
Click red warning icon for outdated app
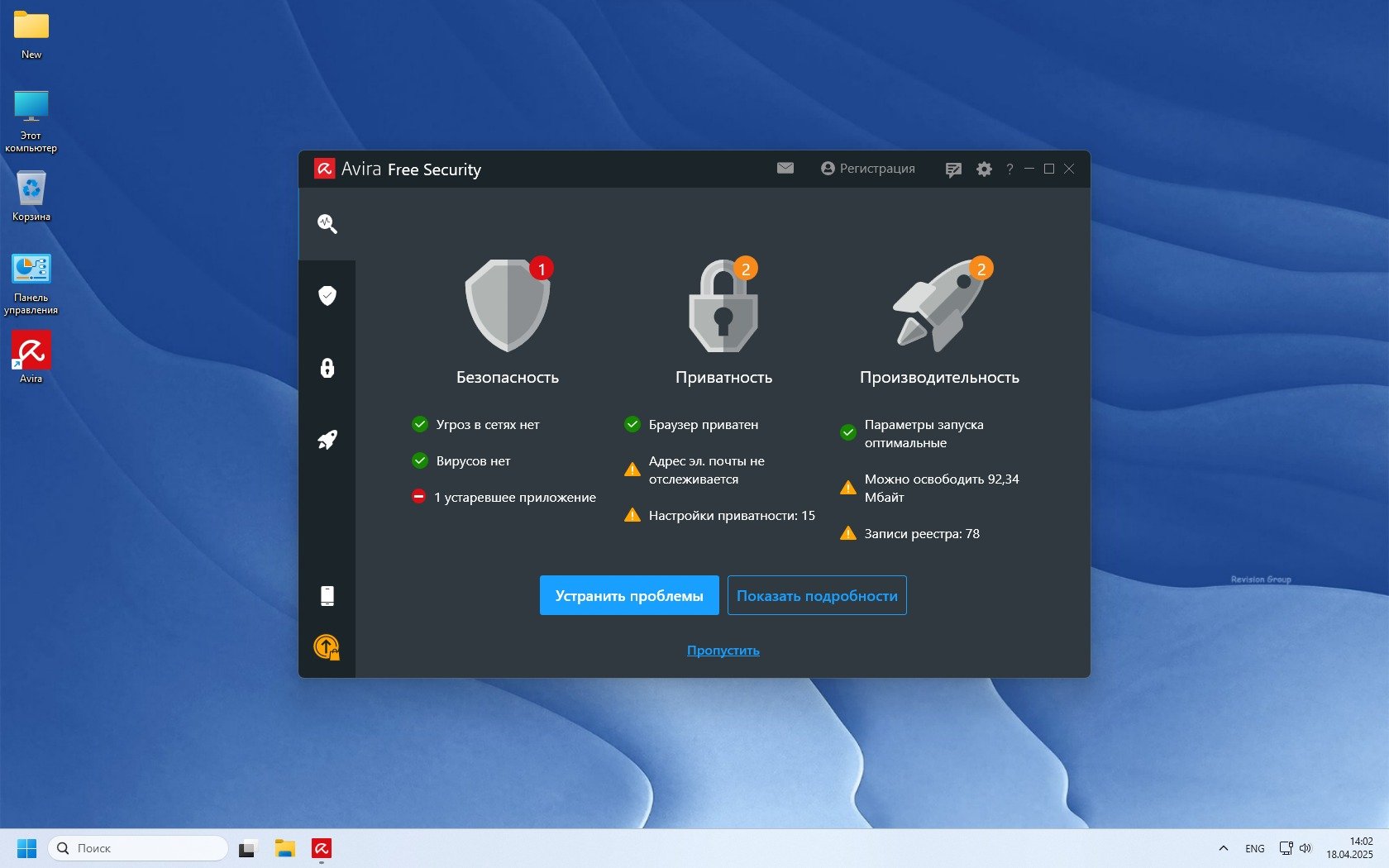(x=418, y=497)
